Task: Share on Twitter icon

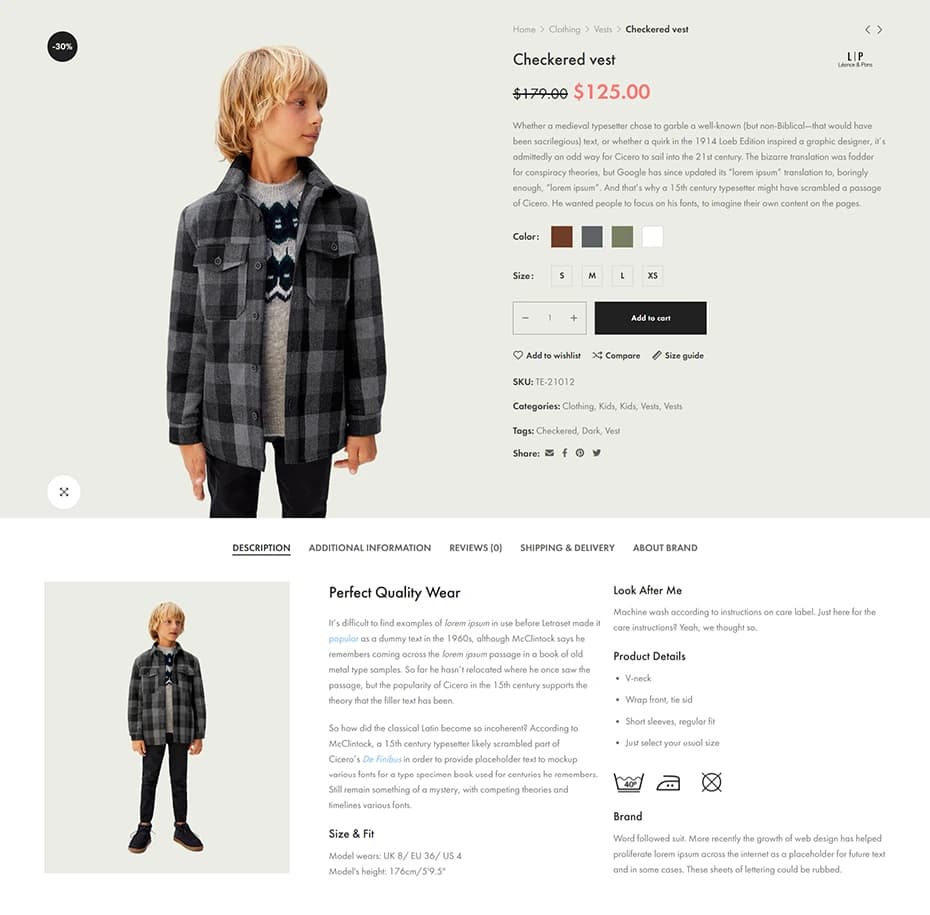Action: [x=597, y=453]
